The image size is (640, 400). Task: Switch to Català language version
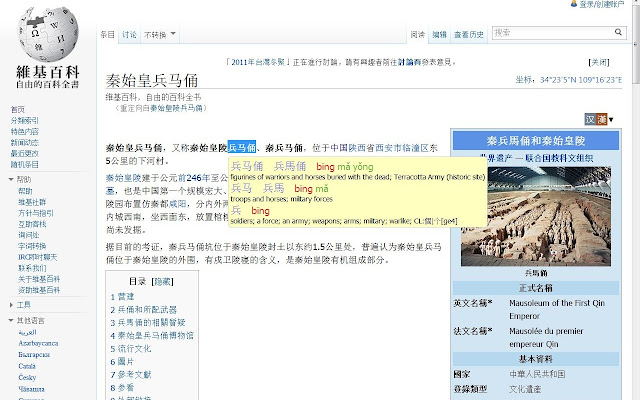point(27,366)
